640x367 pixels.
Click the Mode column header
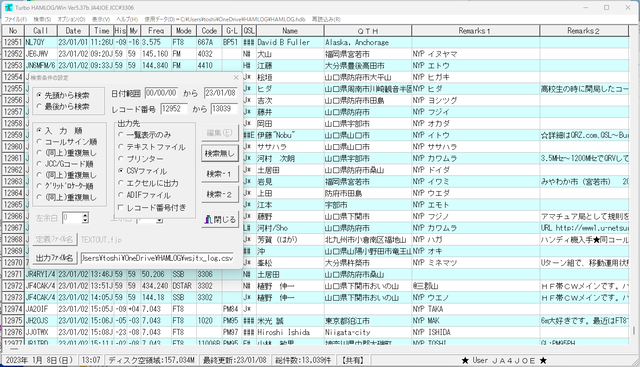[x=184, y=31]
